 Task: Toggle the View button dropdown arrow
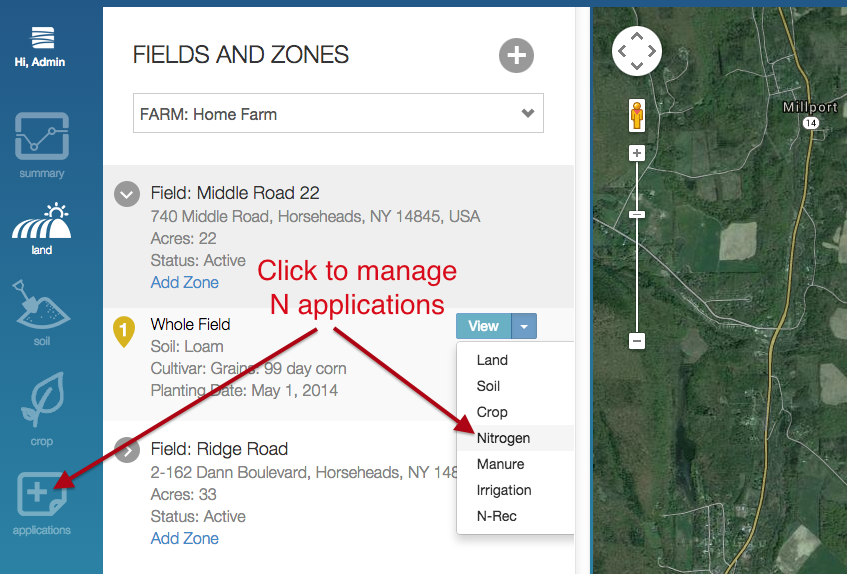pos(524,326)
